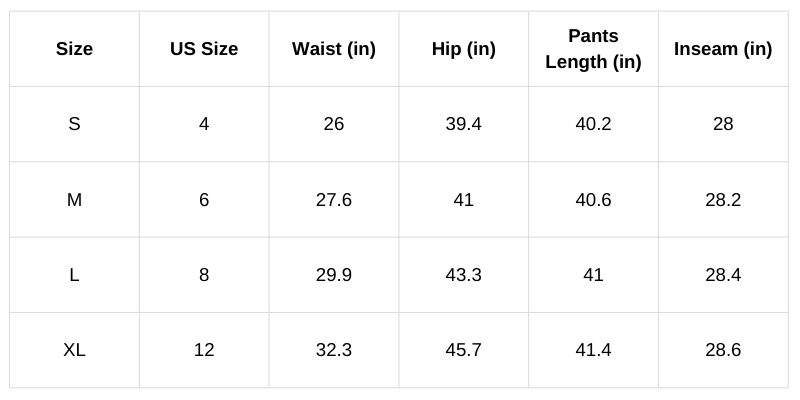This screenshot has height=400, width=800.
Task: Select the size S row label
Action: [x=74, y=124]
